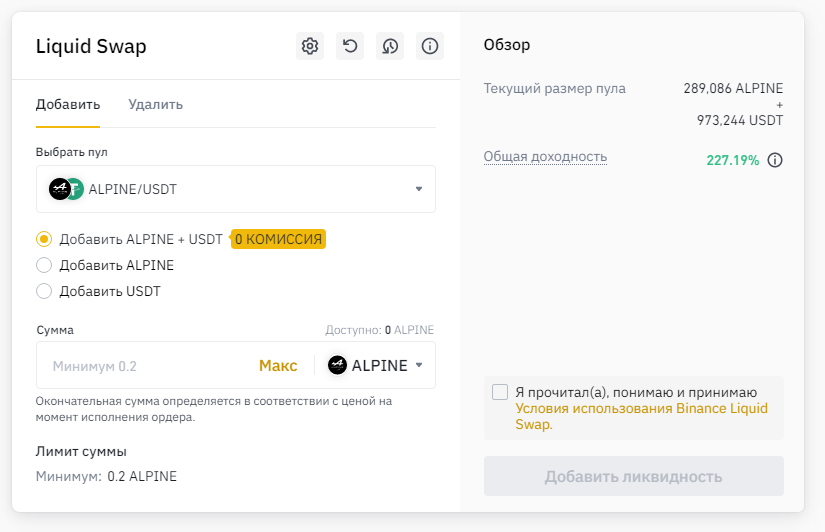This screenshot has width=825, height=532.
Task: Switch to the Удалить tab
Action: point(156,105)
